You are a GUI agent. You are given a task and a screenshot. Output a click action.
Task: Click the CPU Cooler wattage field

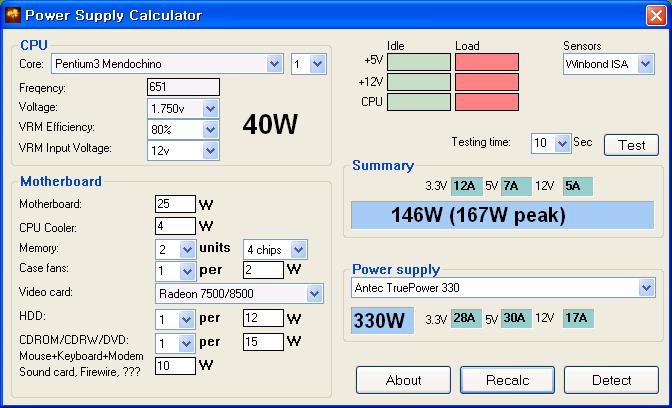pos(175,226)
